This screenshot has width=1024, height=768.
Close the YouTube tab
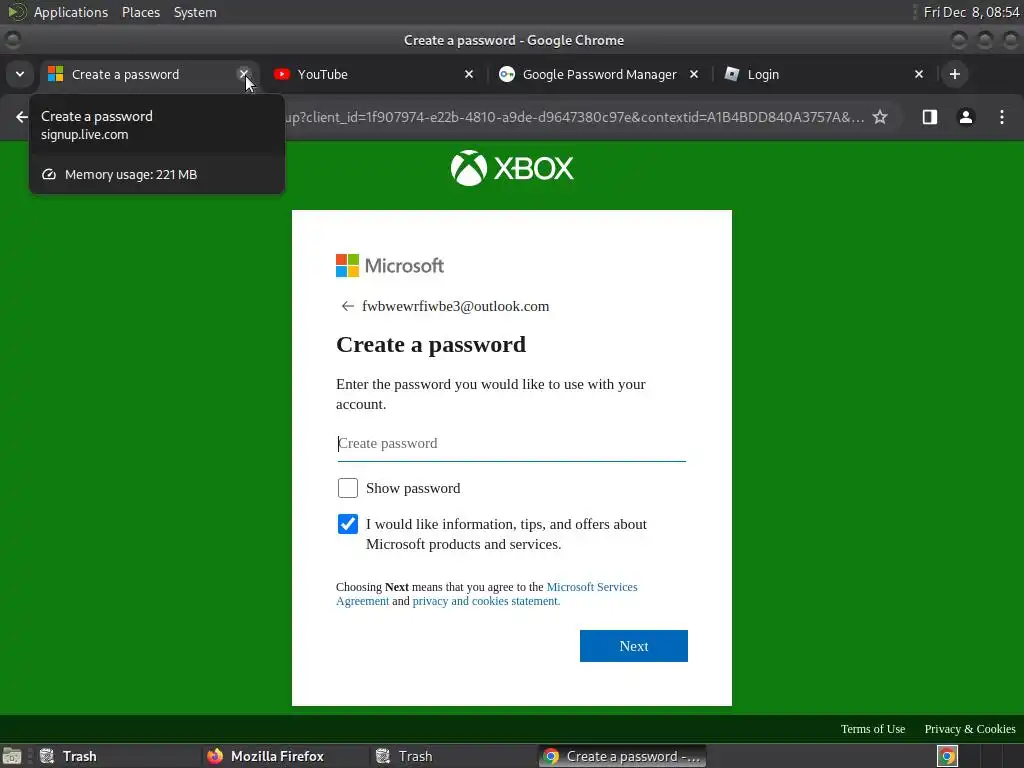pos(469,74)
